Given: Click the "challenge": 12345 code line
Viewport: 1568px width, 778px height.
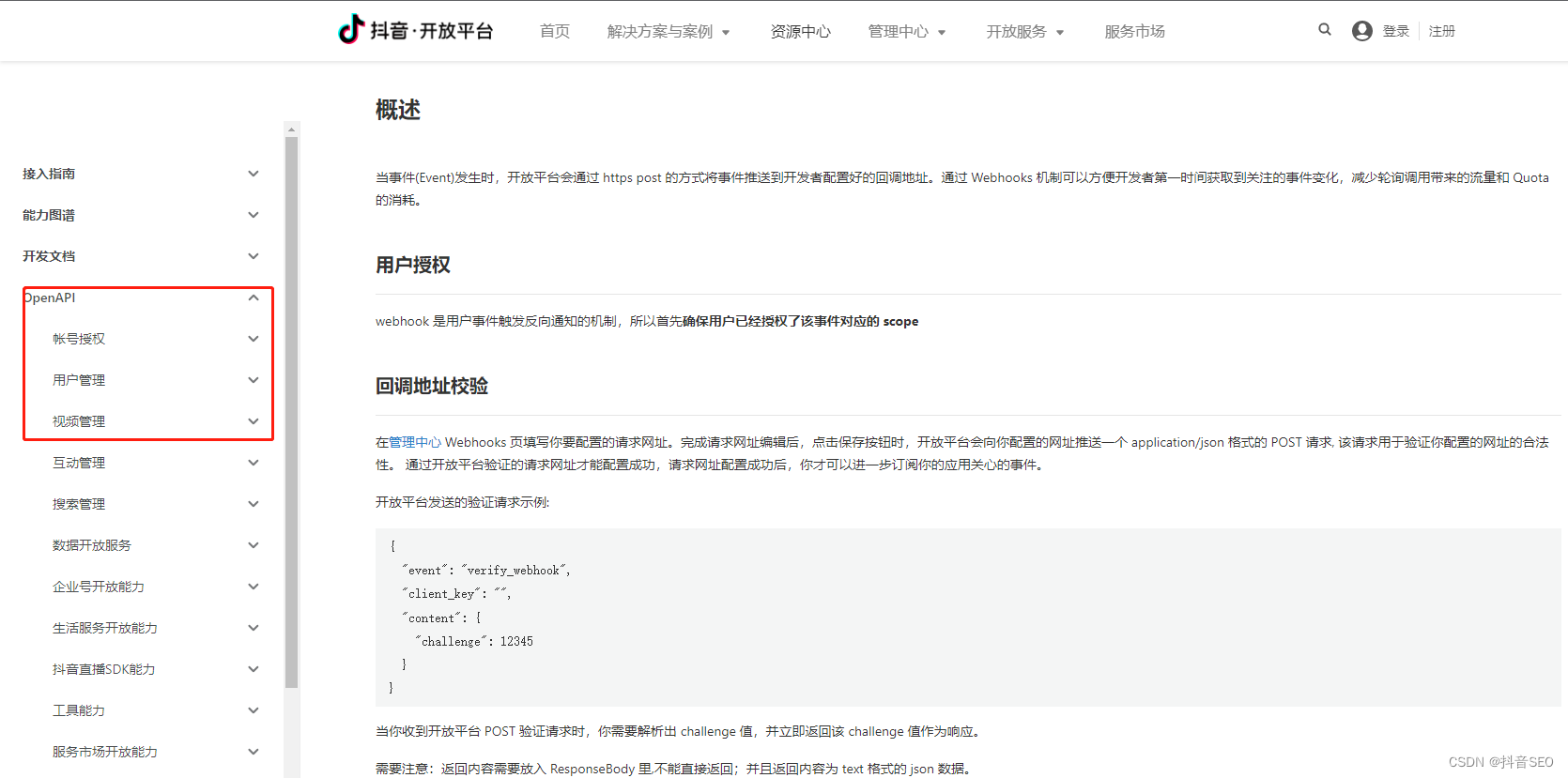Looking at the screenshot, I should tap(474, 642).
